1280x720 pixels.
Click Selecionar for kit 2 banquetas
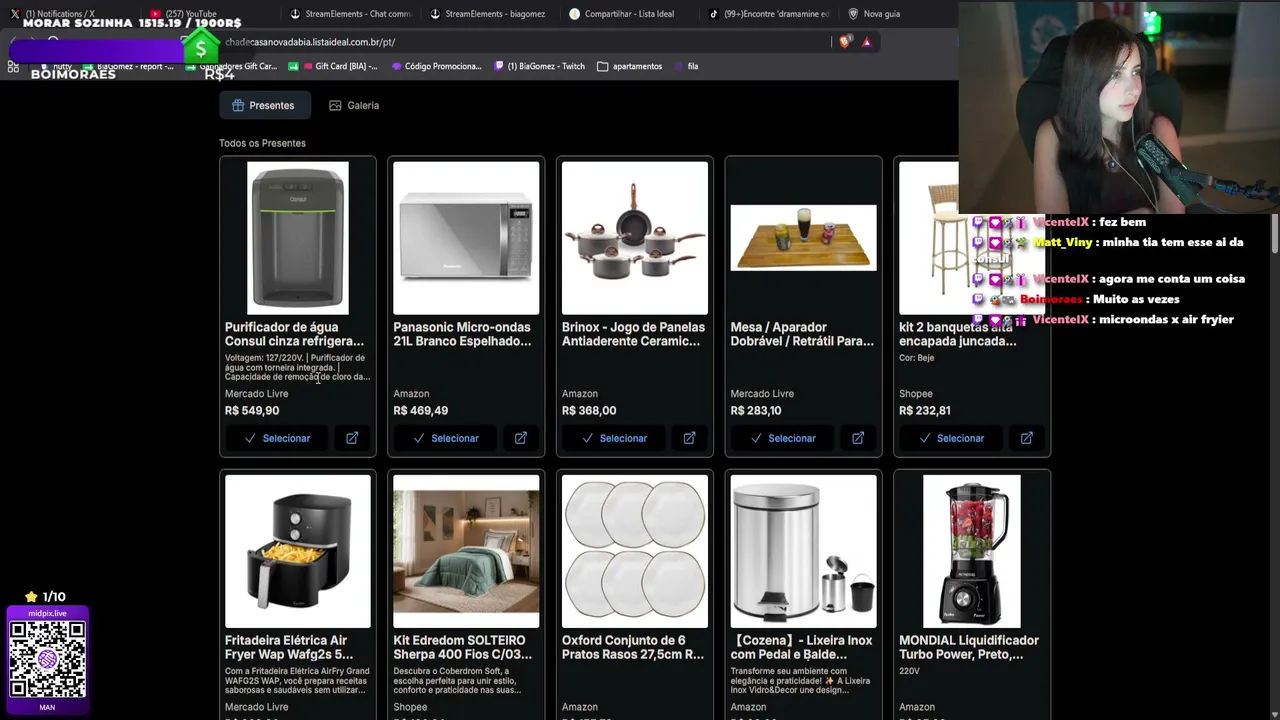tap(952, 438)
